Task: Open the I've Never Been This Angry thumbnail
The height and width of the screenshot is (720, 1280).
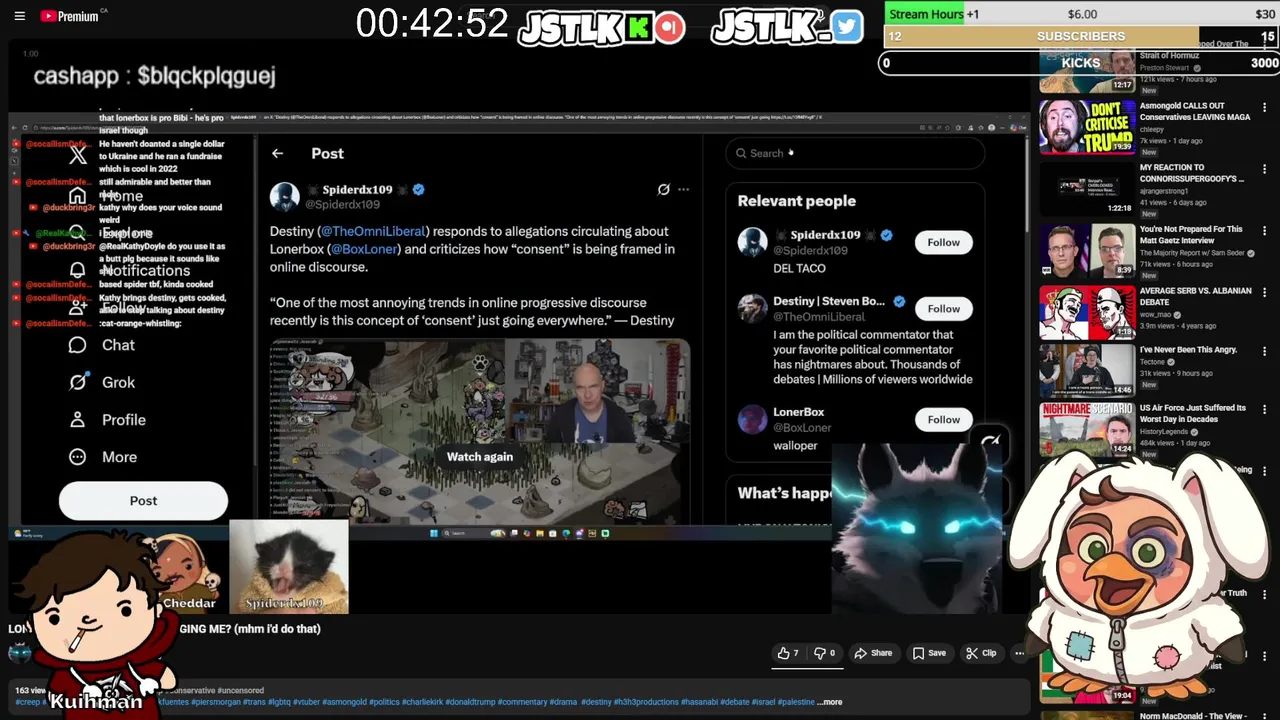Action: (1086, 371)
